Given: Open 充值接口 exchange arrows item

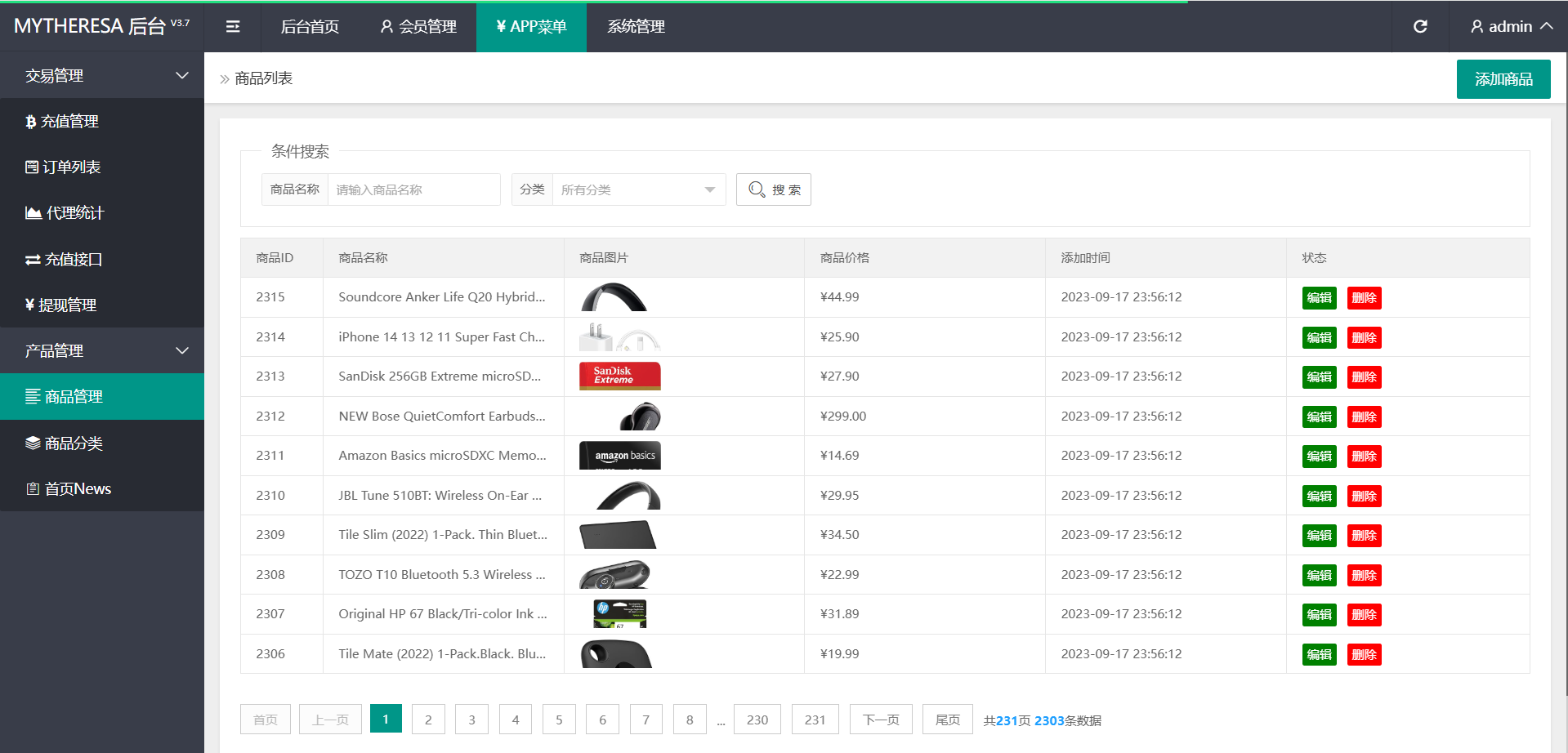Looking at the screenshot, I should (x=64, y=260).
